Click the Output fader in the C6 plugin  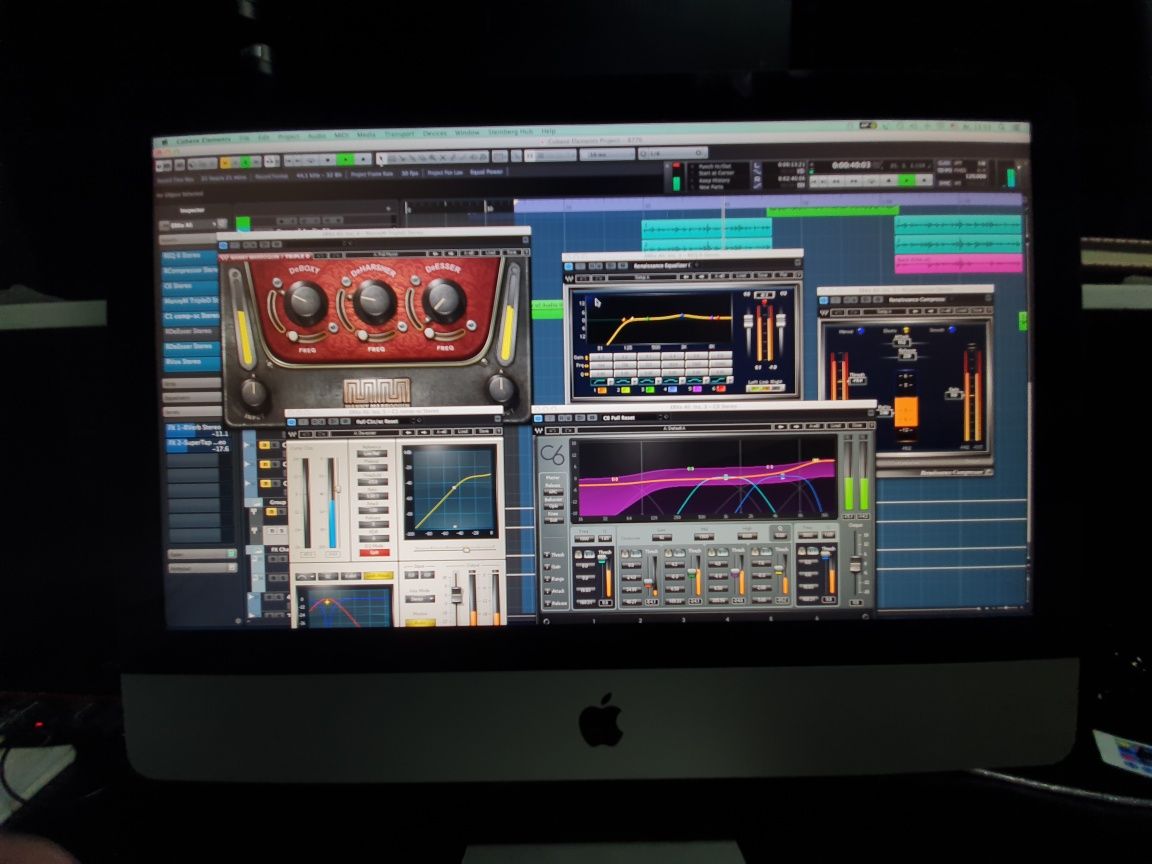855,565
